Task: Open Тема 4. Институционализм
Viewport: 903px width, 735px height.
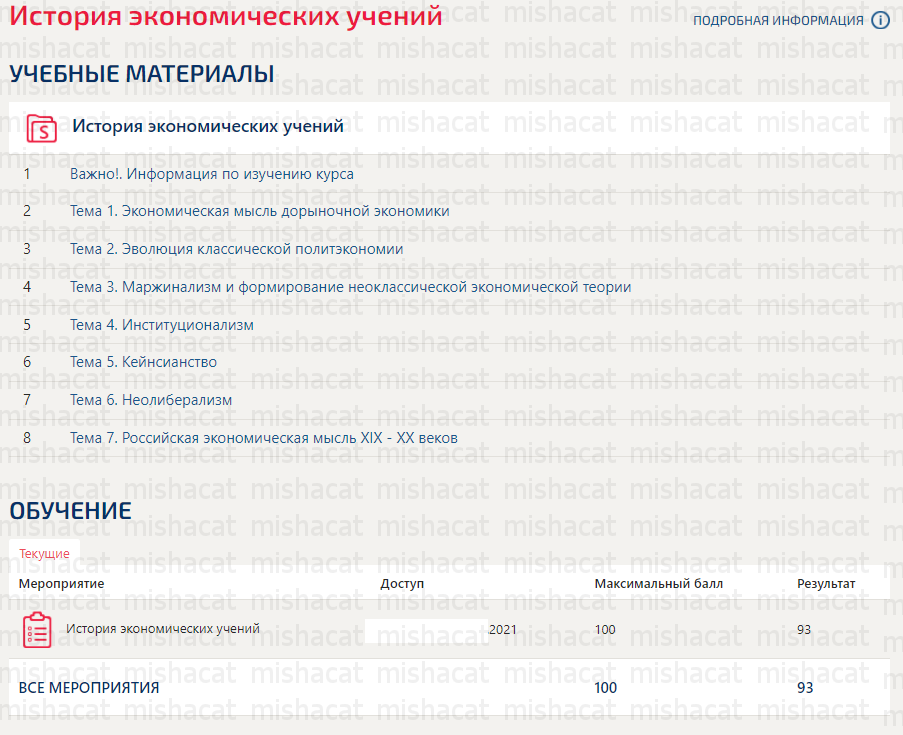Action: tap(162, 325)
